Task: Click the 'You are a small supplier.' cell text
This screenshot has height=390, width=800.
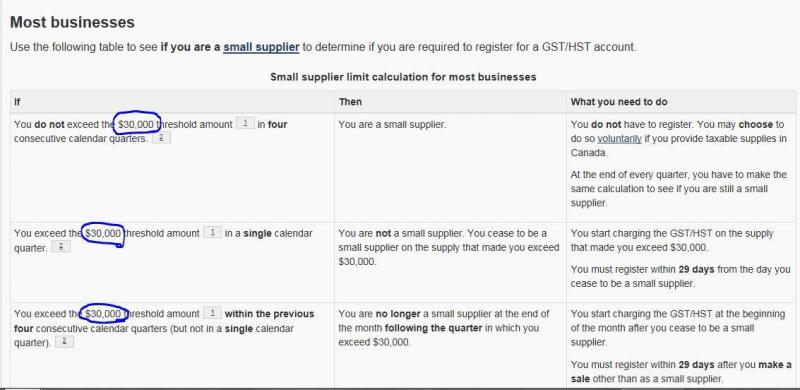Action: [x=392, y=124]
